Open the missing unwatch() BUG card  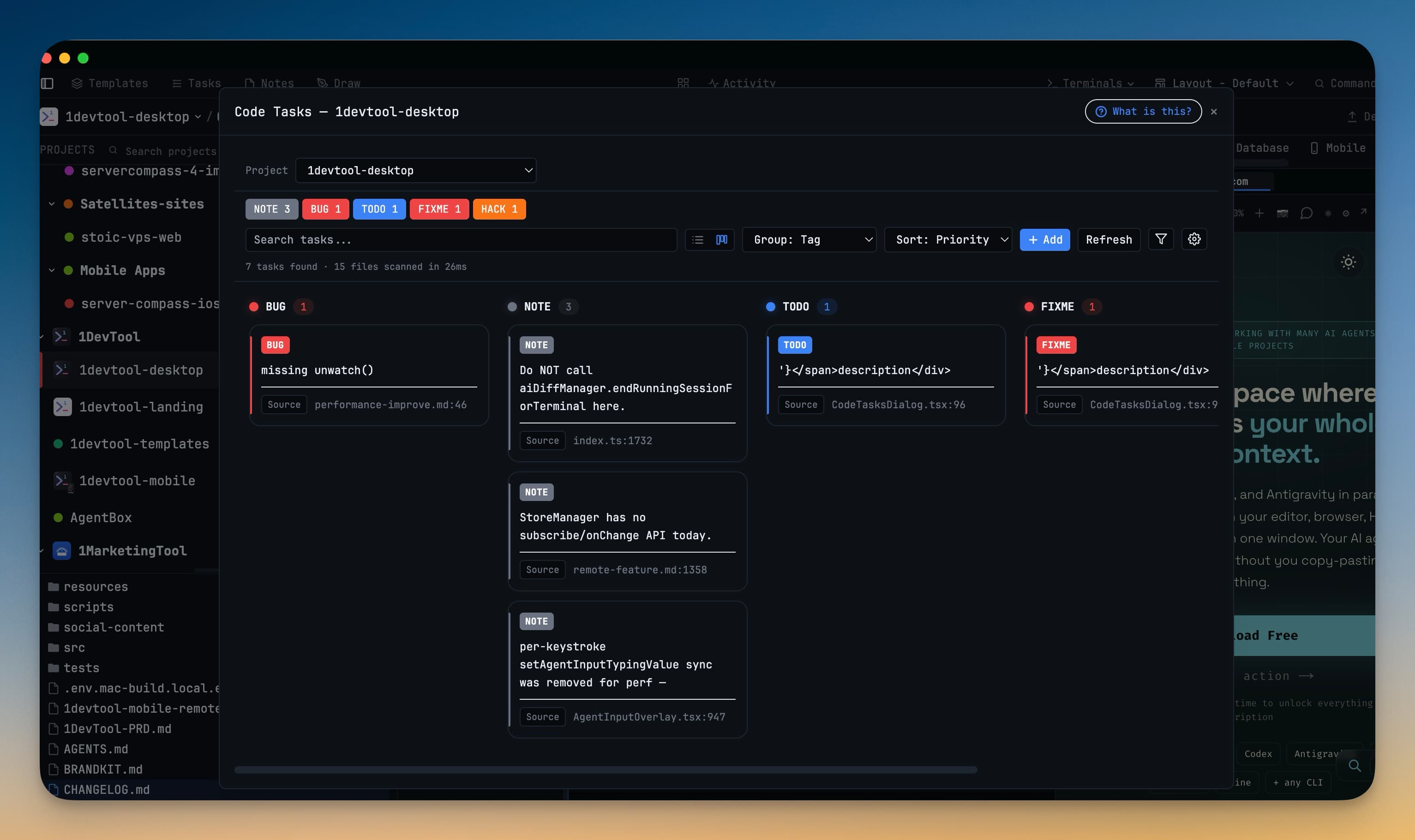369,375
